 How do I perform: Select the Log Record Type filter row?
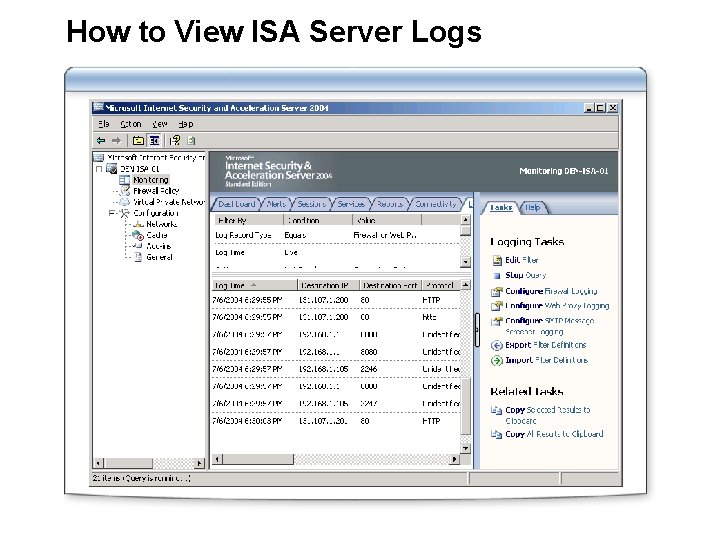coord(336,235)
